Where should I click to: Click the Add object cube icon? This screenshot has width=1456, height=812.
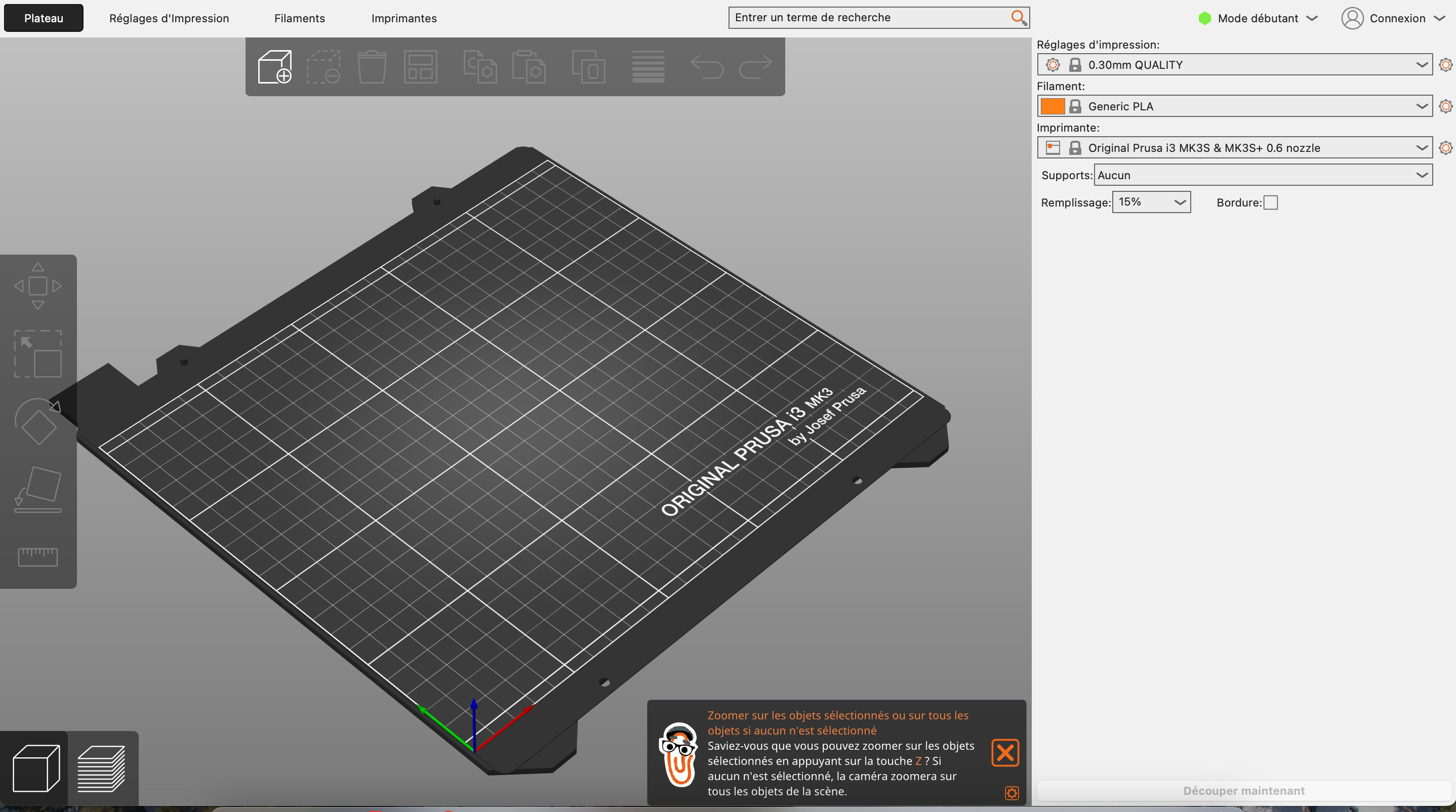tap(275, 67)
